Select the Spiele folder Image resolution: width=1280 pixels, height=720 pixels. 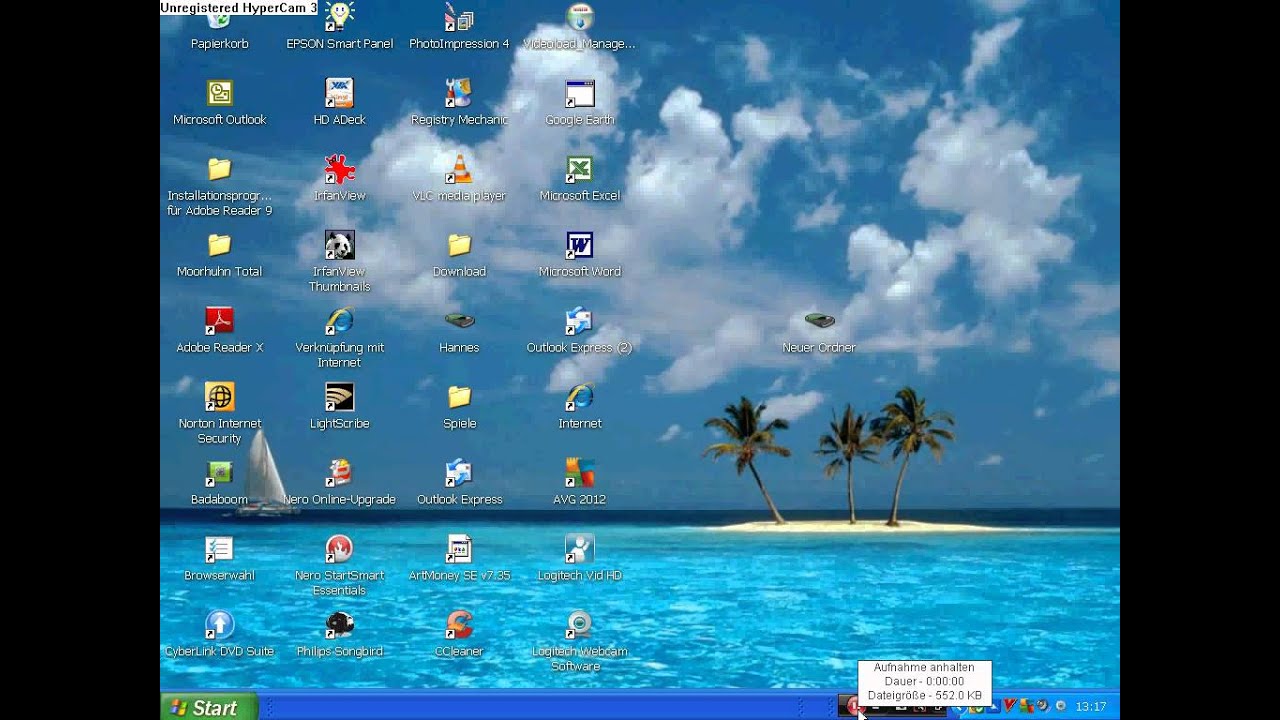click(x=459, y=397)
